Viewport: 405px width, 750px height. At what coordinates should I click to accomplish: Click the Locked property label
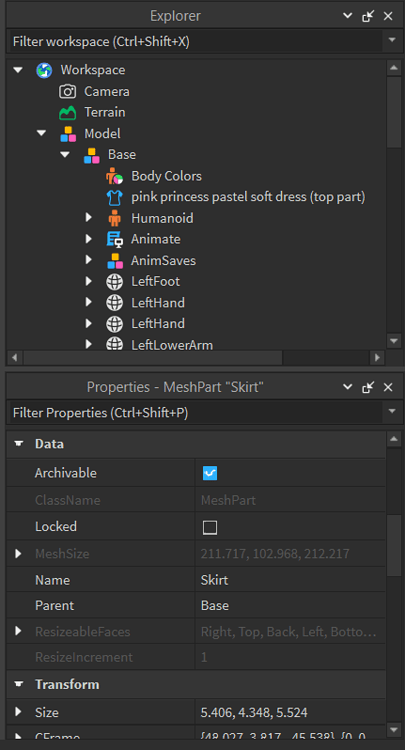(55, 527)
